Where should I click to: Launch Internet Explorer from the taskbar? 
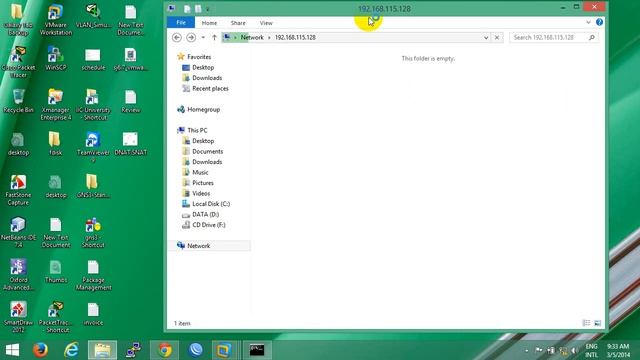(71, 350)
